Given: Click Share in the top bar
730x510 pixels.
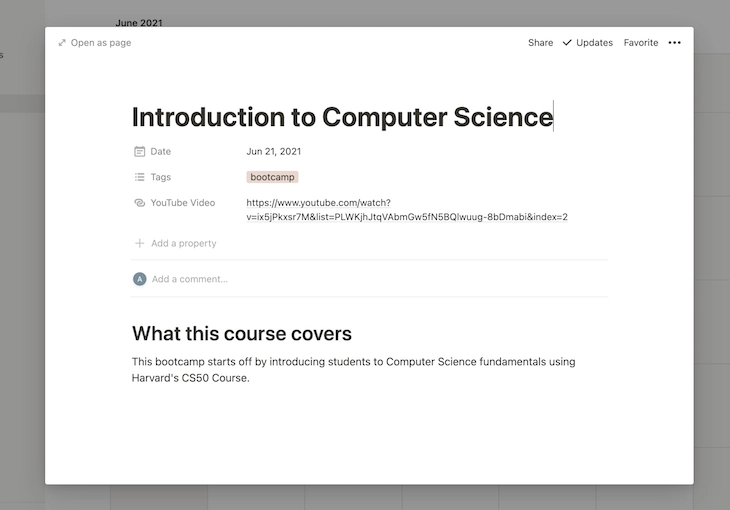Looking at the screenshot, I should point(540,43).
